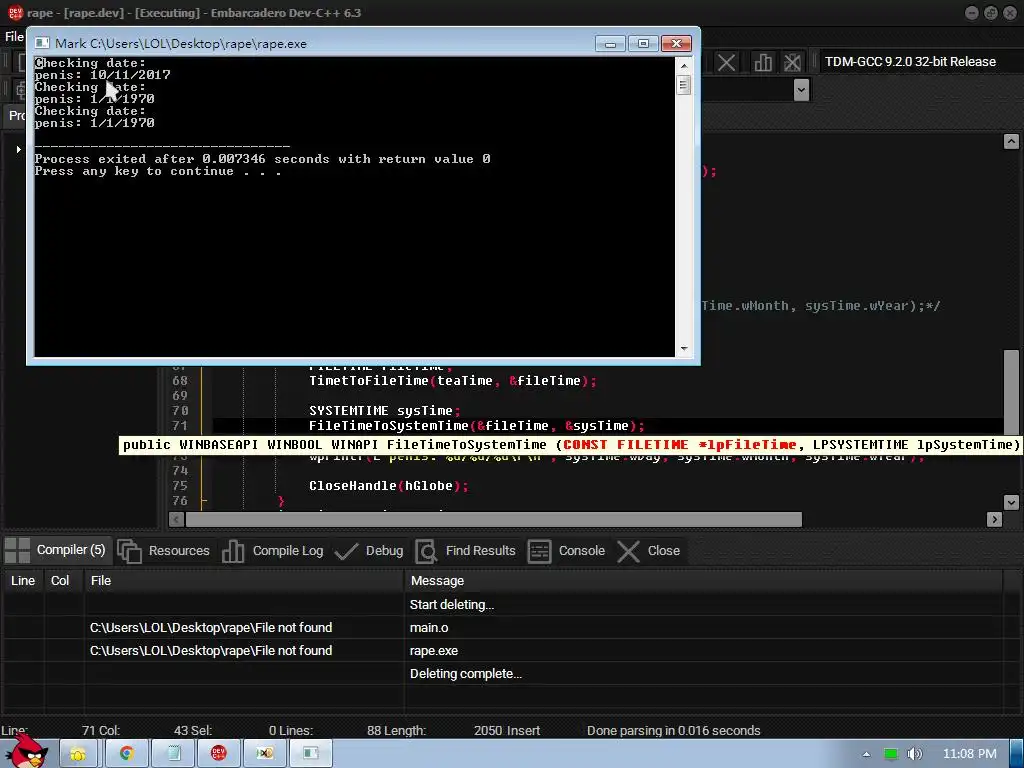
Task: Select the 'Start deleting...' message row
Action: coord(502,605)
